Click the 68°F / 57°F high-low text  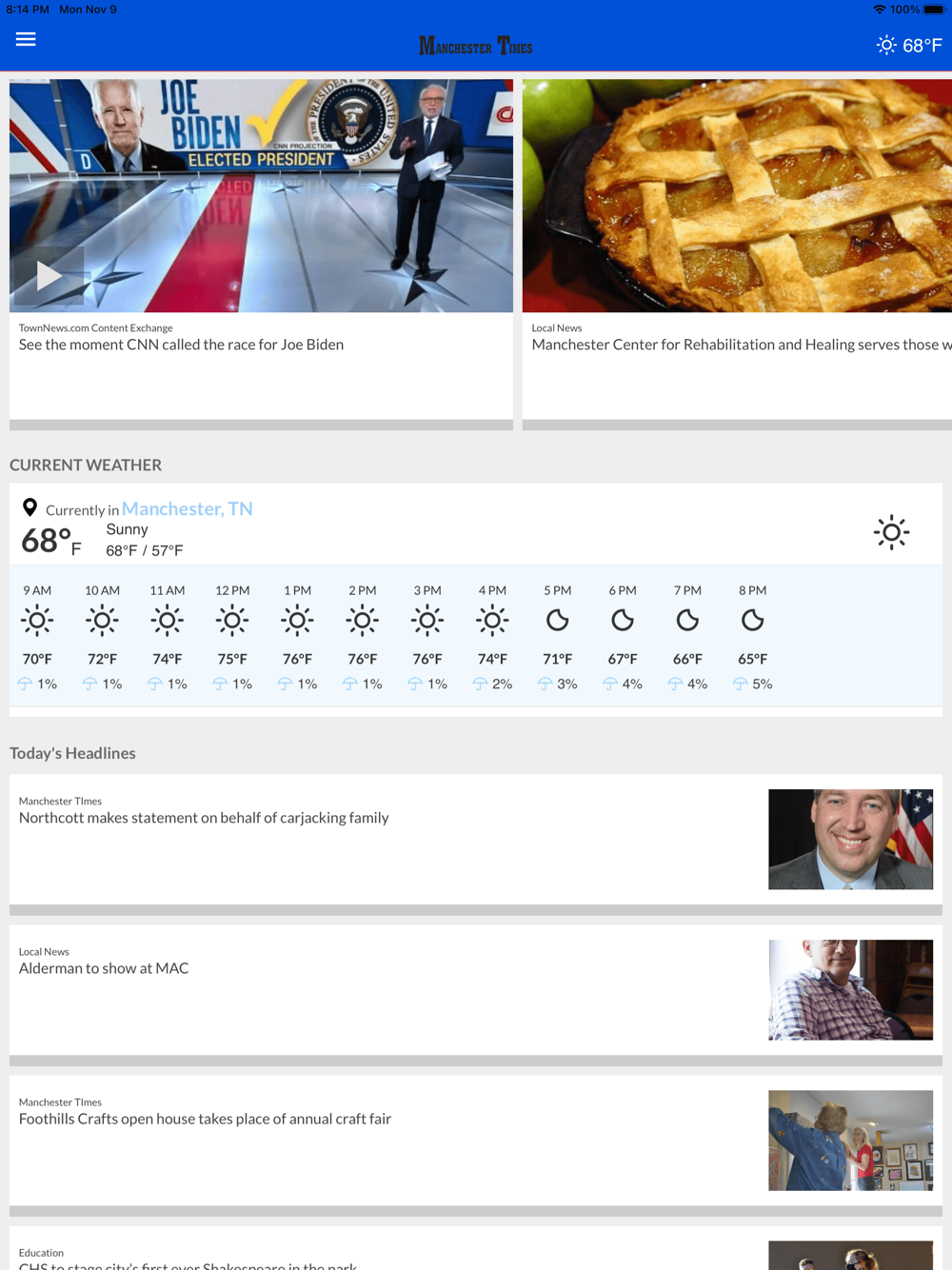(x=145, y=550)
